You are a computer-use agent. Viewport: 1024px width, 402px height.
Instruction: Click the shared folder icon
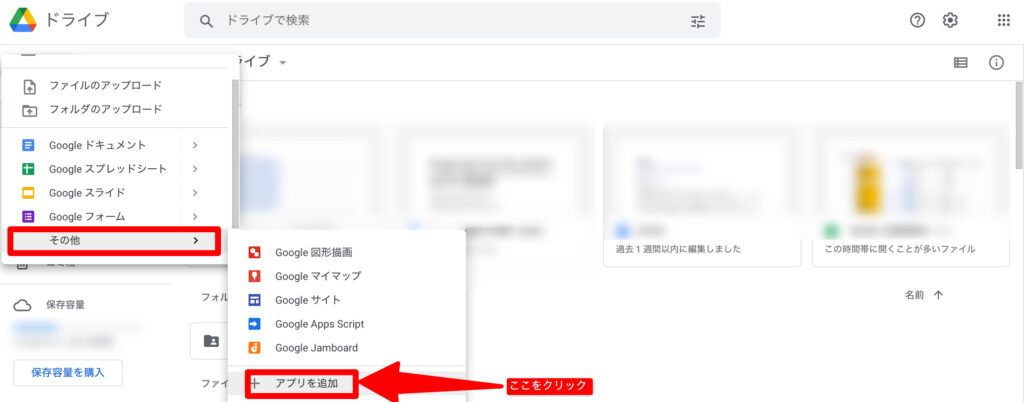click(211, 341)
